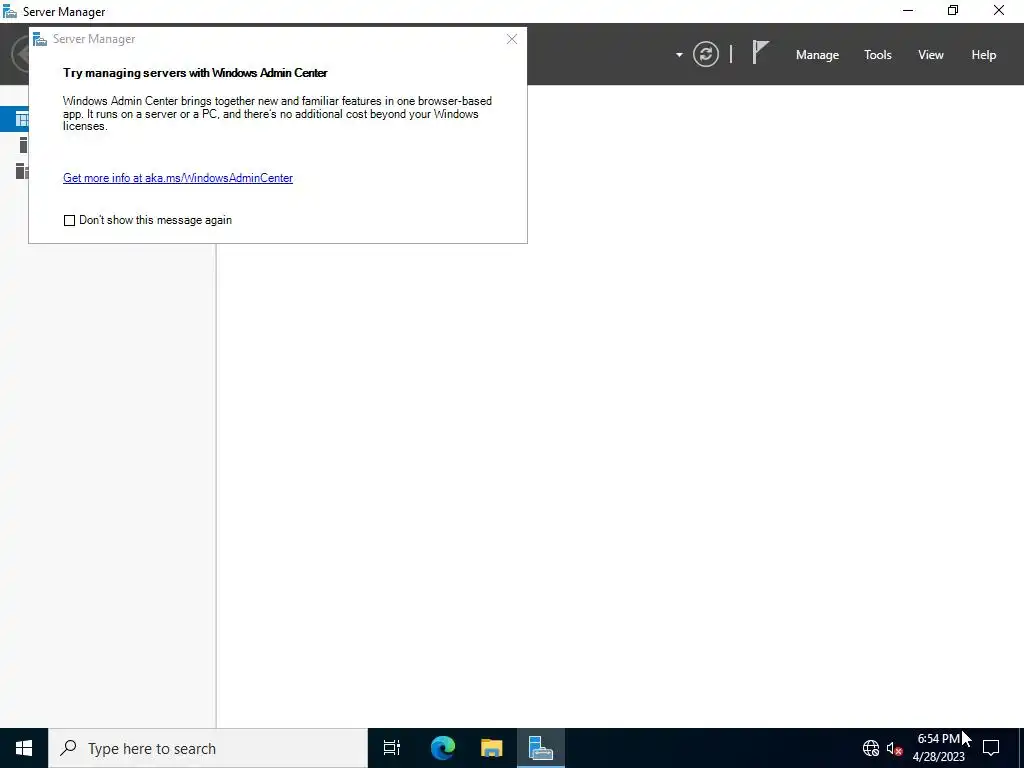Open the Action Center notification icon
Screen dimensions: 1024x768
pyautogui.click(x=991, y=748)
